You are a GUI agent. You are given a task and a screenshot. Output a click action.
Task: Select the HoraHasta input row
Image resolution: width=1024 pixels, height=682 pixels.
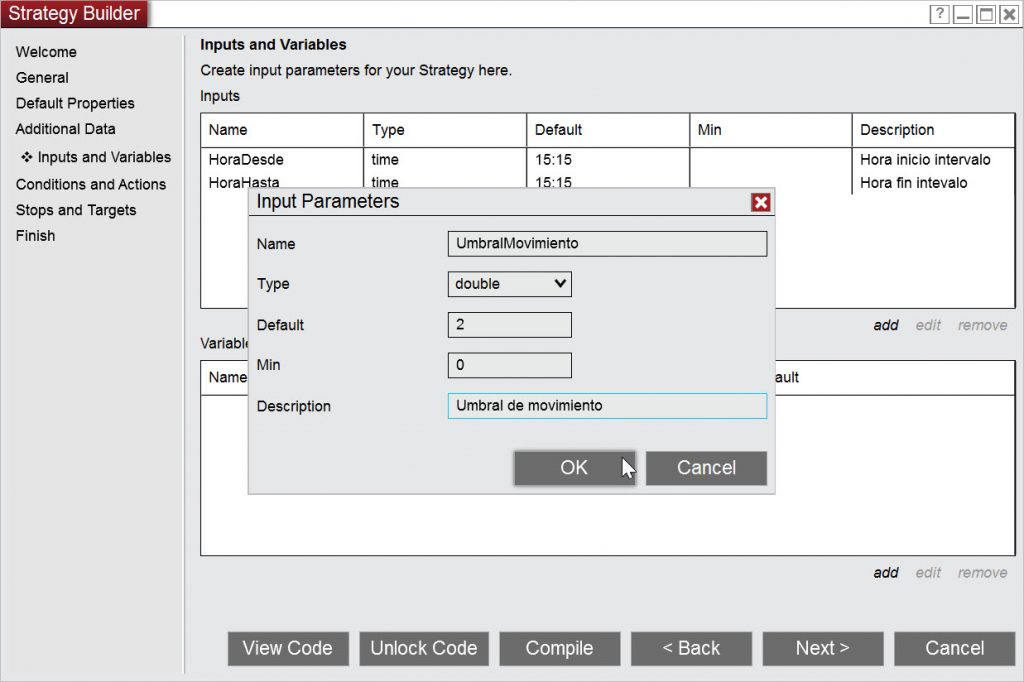(607, 183)
